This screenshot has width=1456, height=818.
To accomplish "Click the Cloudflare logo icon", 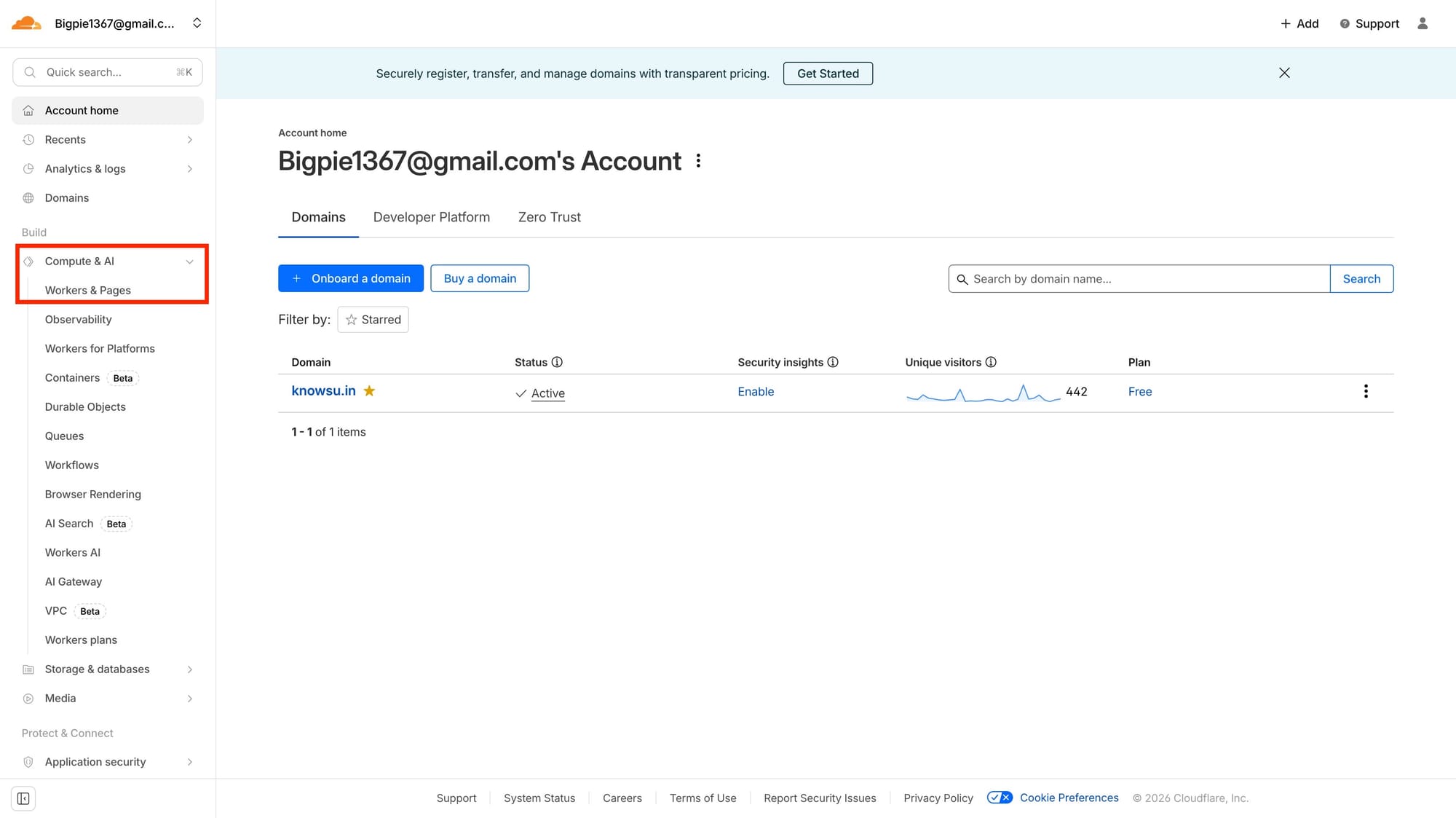I will coord(27,23).
